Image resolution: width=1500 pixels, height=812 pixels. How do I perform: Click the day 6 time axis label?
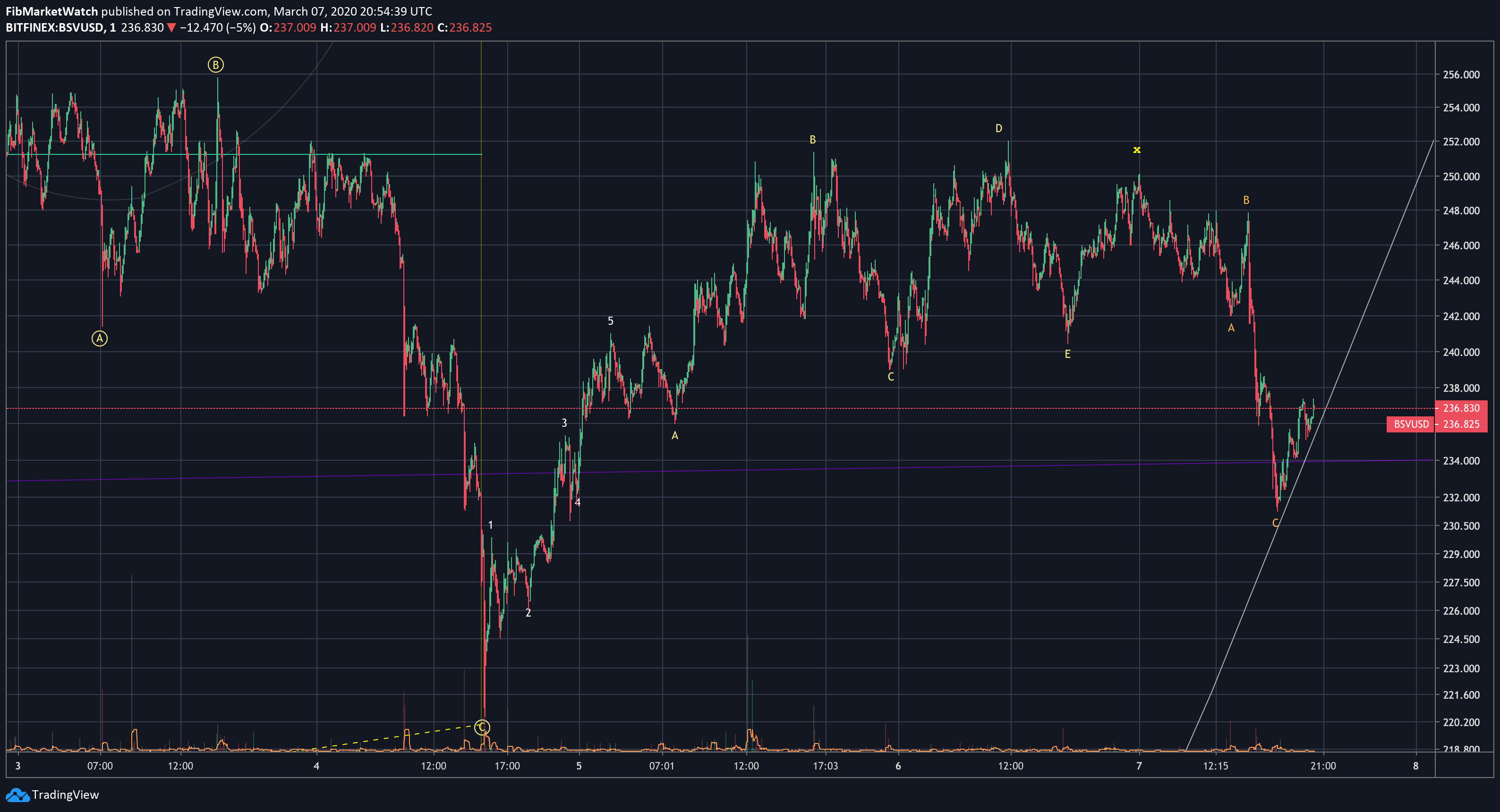click(898, 766)
